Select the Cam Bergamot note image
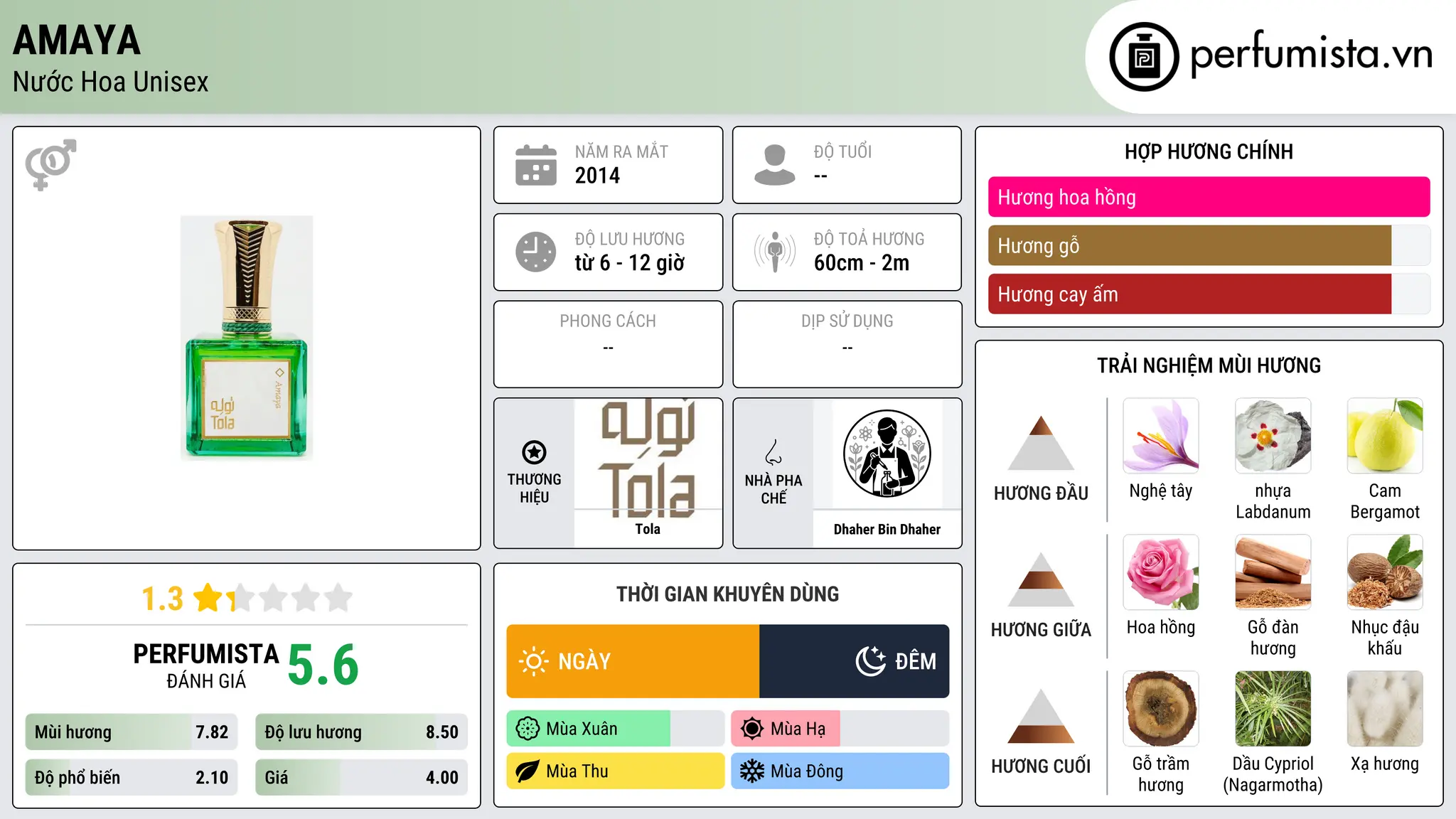Image resolution: width=1456 pixels, height=819 pixels. [x=1385, y=436]
